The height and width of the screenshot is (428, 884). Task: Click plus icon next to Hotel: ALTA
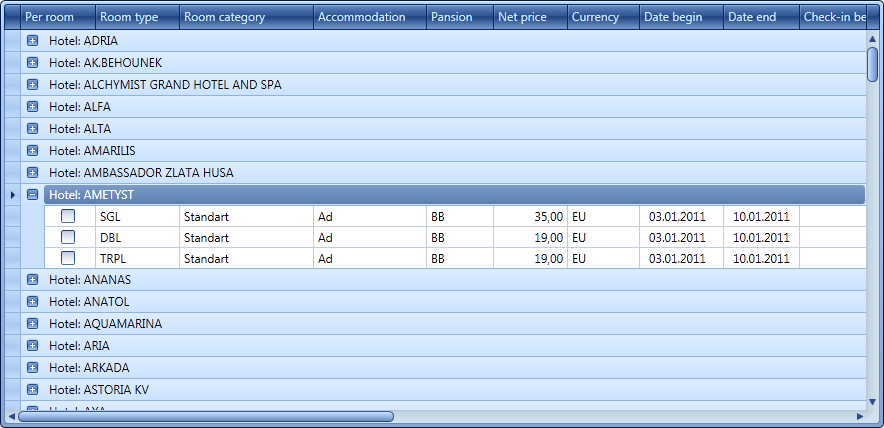(x=32, y=129)
